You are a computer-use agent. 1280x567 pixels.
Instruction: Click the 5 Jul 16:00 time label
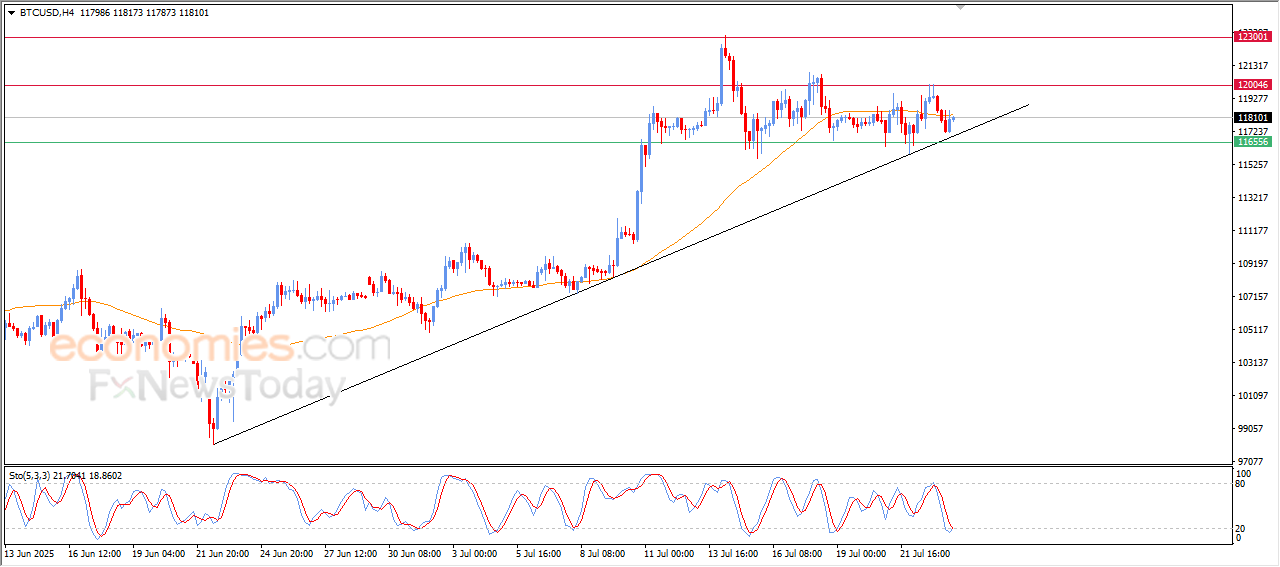click(539, 552)
